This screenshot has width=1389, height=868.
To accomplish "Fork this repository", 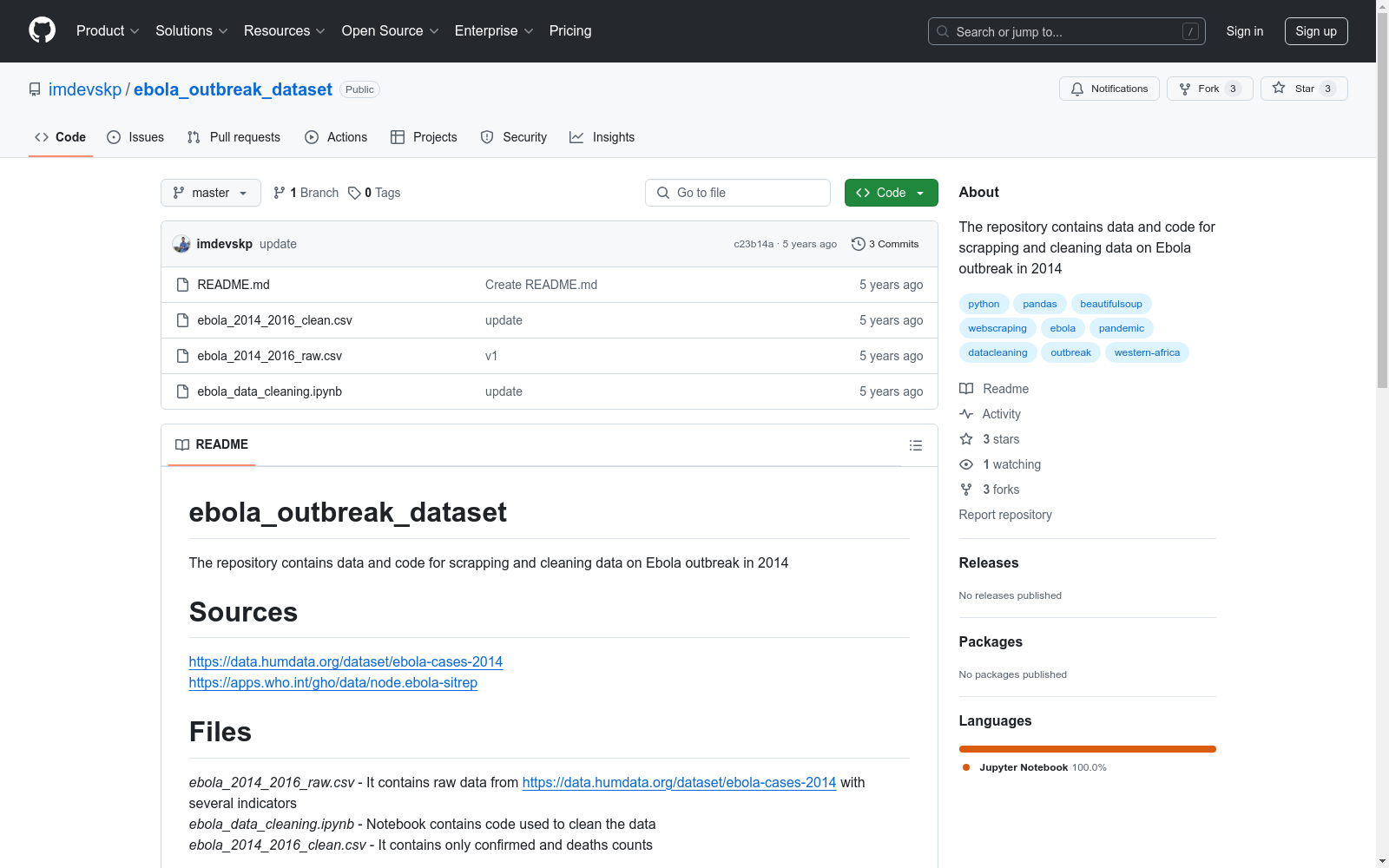I will point(1210,89).
